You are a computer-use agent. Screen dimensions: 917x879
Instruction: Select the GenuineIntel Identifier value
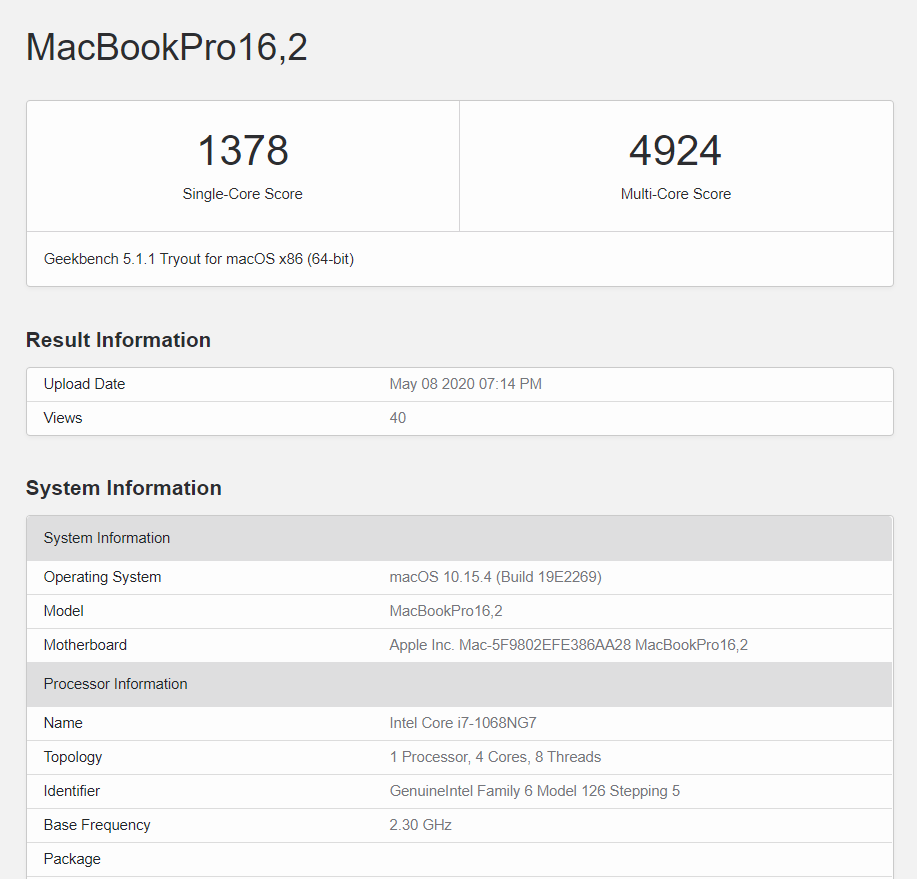pyautogui.click(x=534, y=790)
